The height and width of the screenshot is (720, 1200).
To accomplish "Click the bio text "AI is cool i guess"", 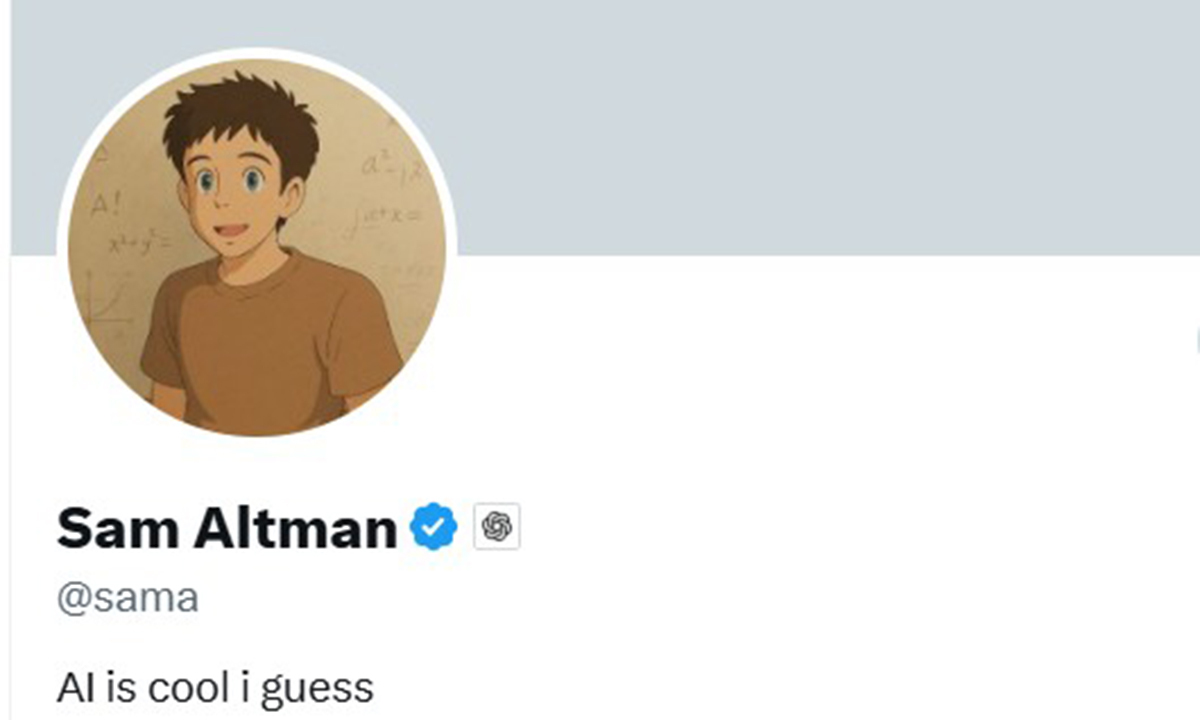I will 215,688.
